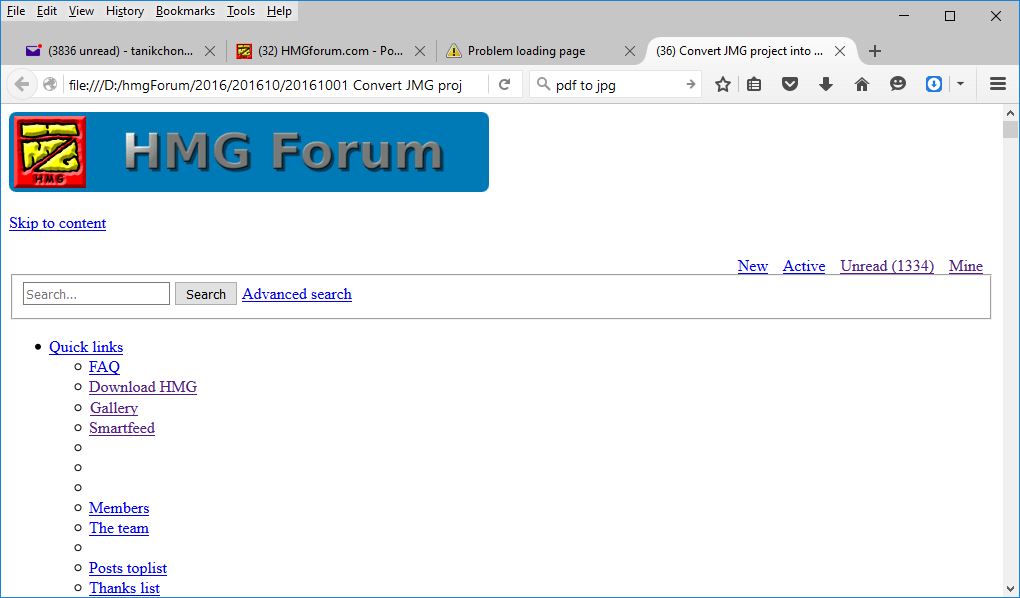Open a new tab with plus button
Screen dimensions: 1020x598
(875, 51)
